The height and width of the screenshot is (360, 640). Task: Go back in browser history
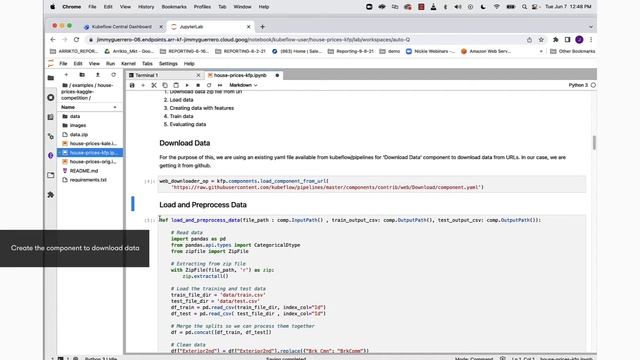53,40
